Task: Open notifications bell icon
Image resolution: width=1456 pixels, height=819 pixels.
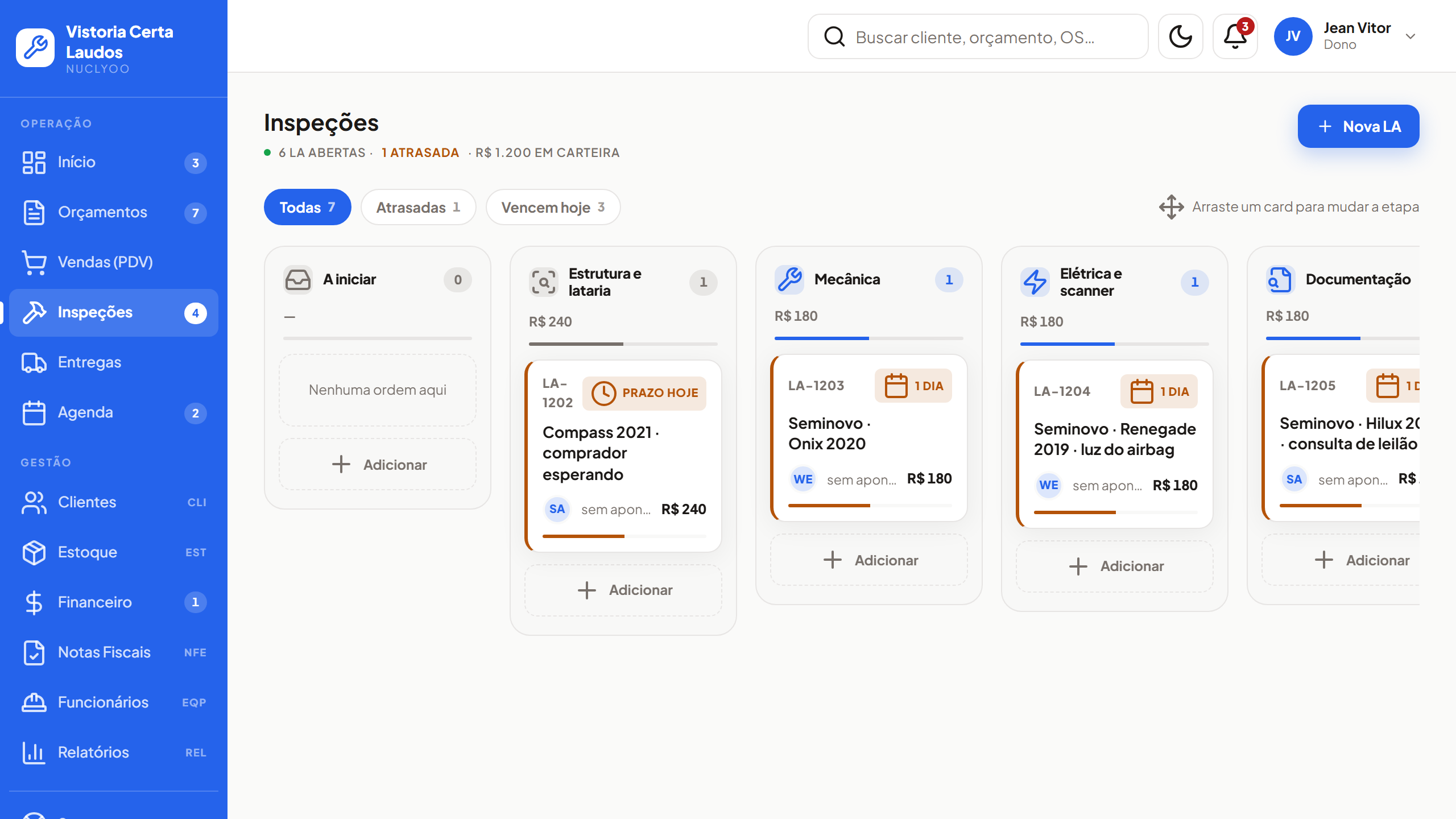Action: click(1235, 36)
